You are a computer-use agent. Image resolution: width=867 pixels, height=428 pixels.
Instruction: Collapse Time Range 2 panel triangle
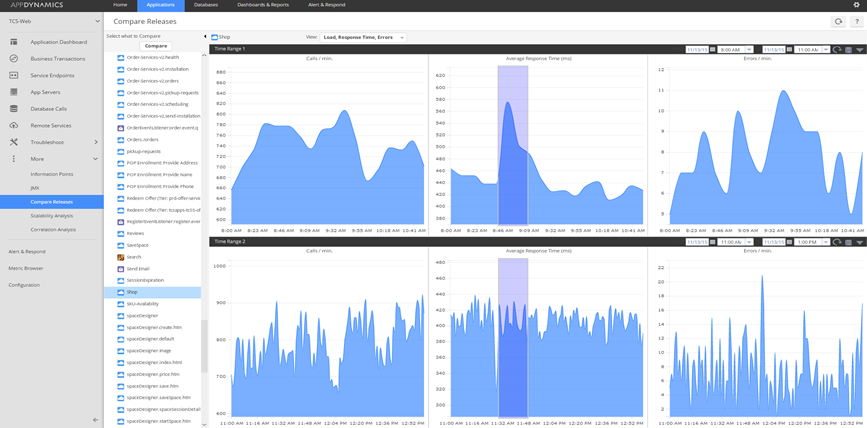(860, 242)
